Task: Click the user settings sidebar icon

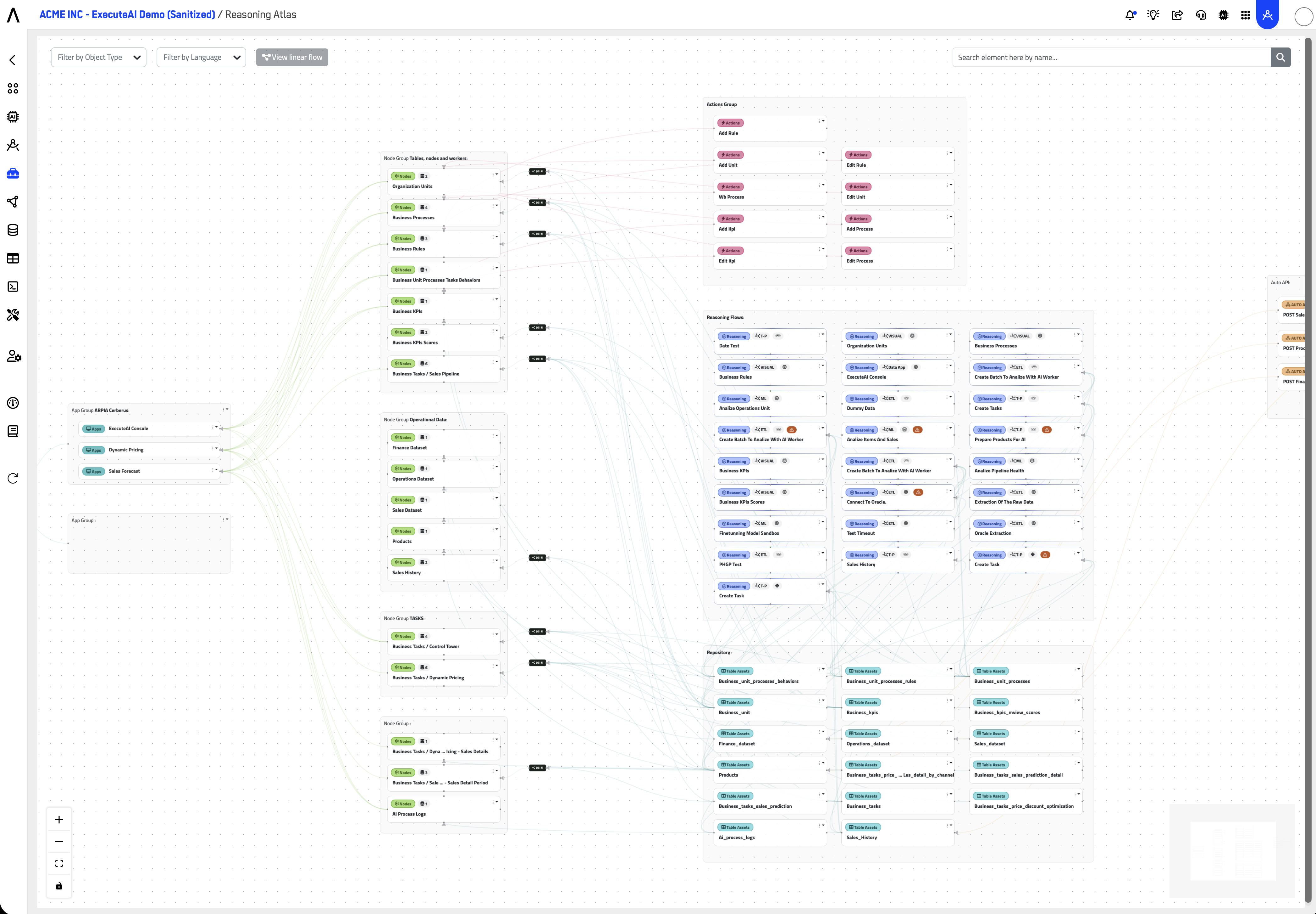Action: coord(14,356)
